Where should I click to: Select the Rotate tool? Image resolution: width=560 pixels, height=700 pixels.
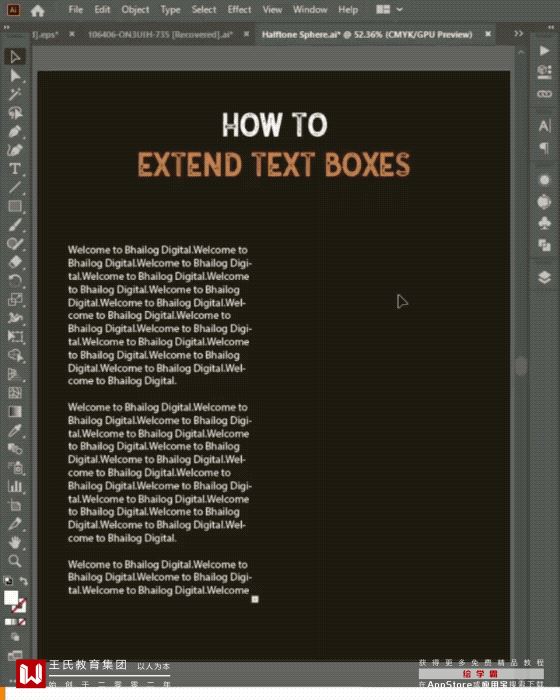15,281
